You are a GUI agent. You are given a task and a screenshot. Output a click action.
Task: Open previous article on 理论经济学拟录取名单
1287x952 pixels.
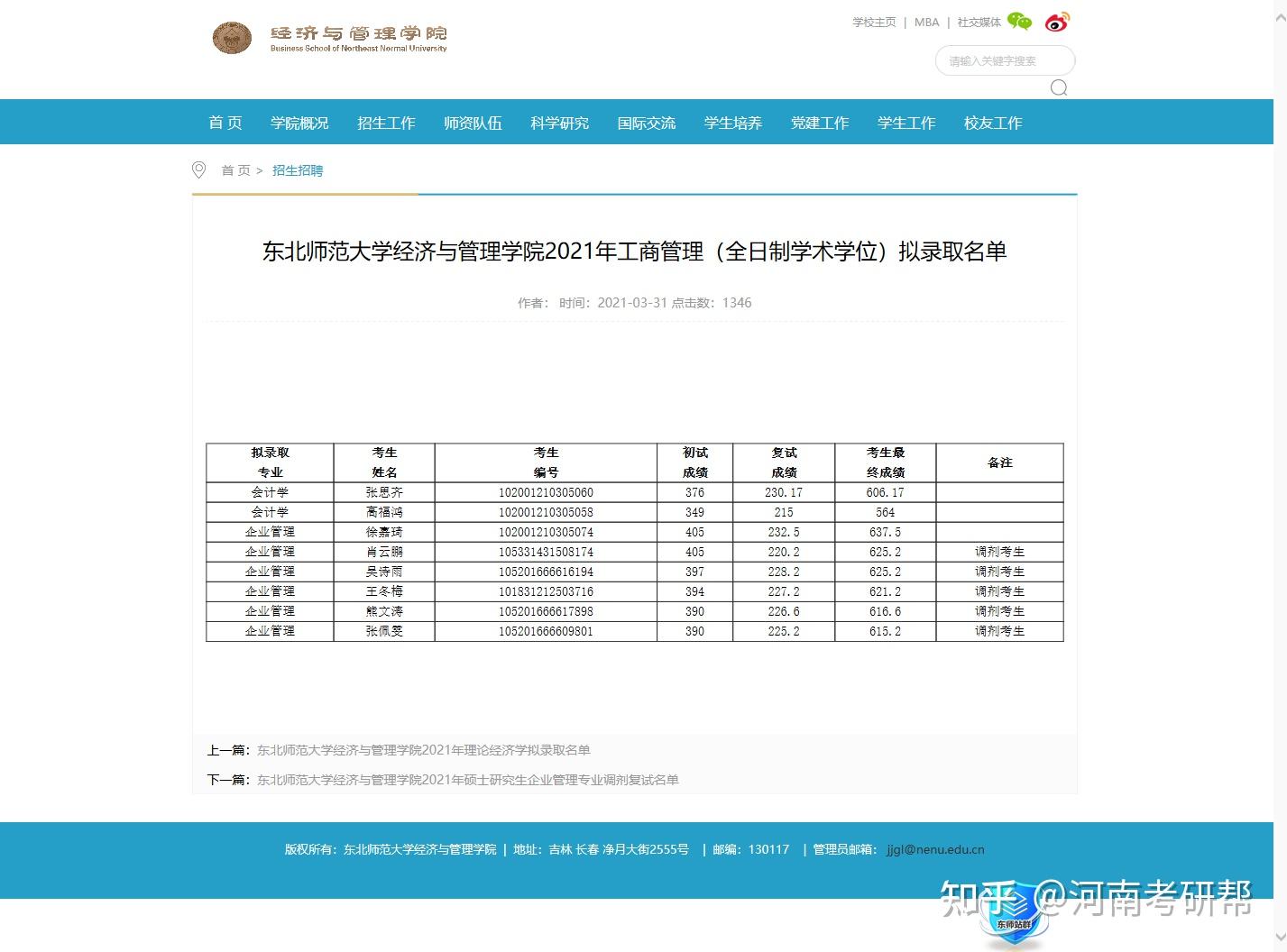coord(424,750)
